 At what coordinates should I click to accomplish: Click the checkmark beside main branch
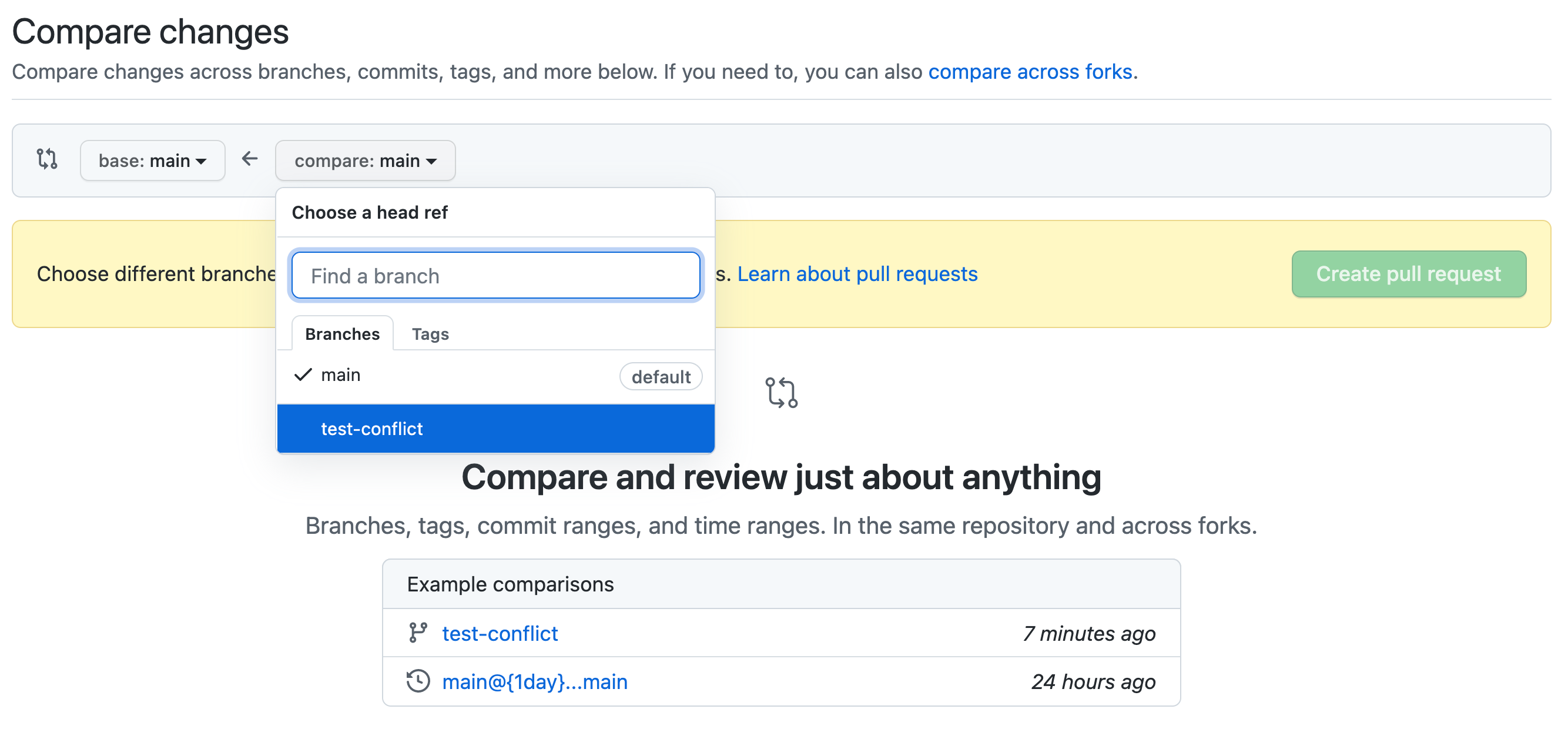coord(303,374)
